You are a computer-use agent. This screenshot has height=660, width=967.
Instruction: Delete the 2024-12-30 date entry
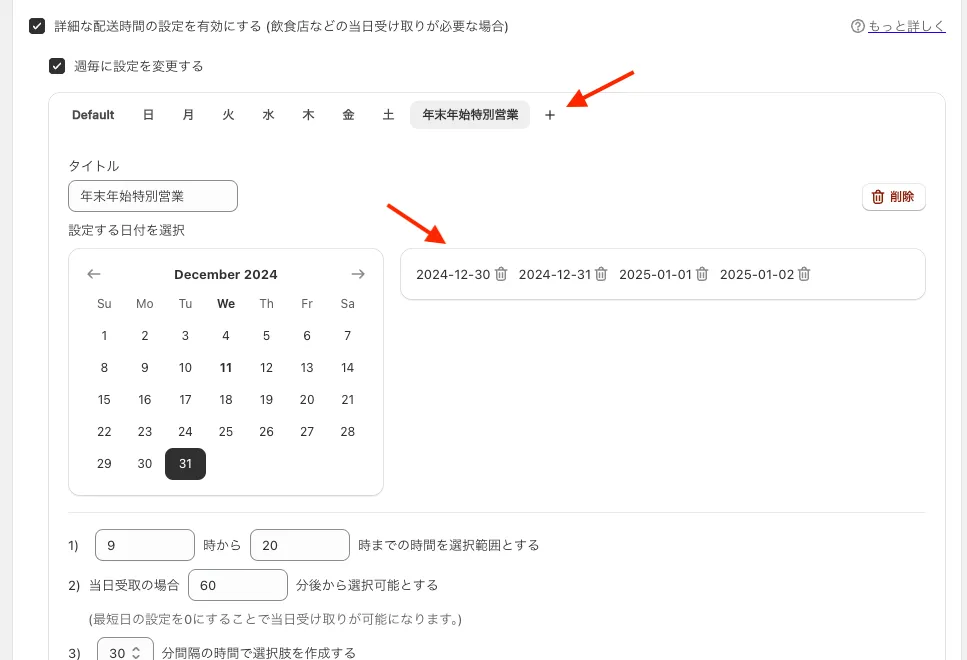point(501,274)
